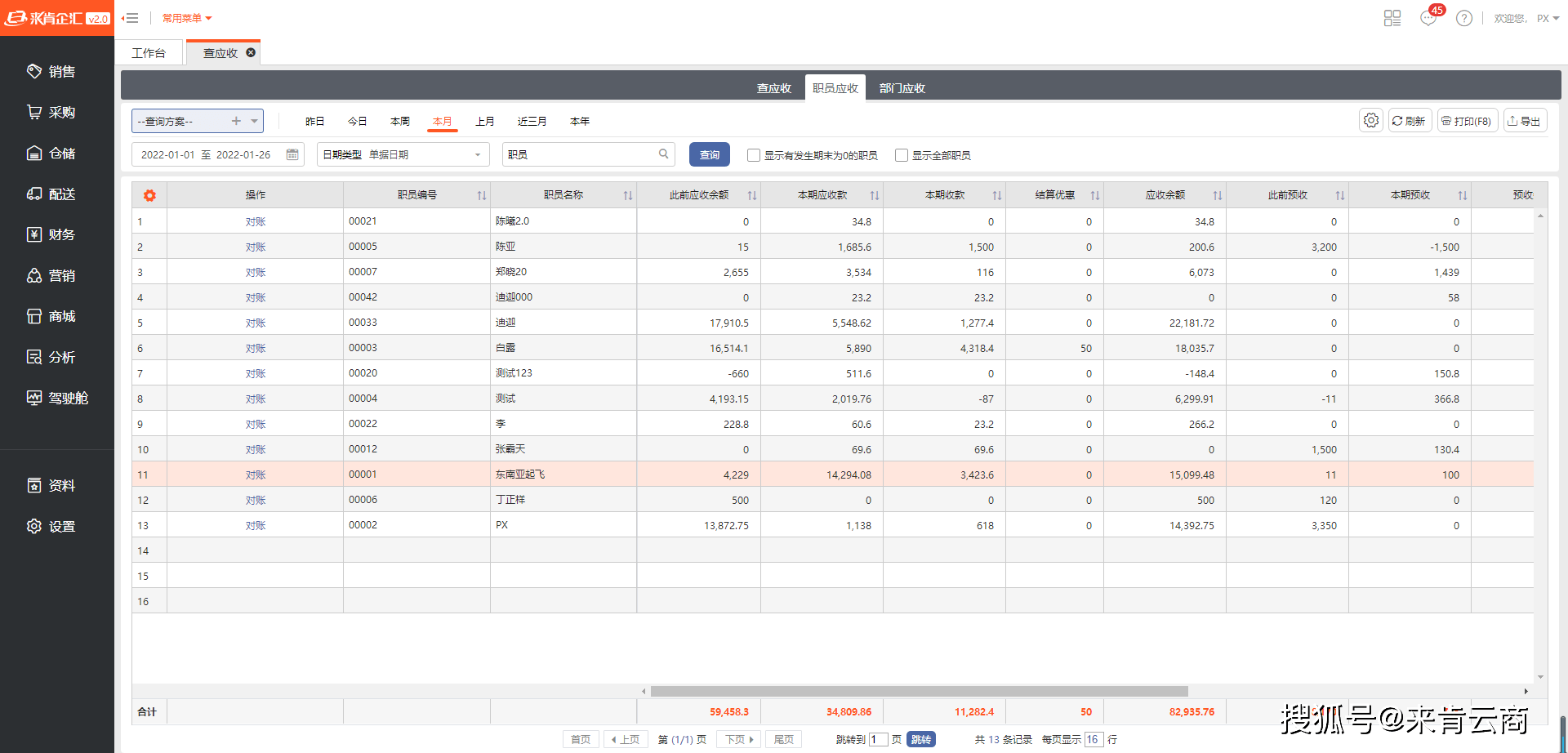Open the 分析 sidebar module
Viewport: 1568px width, 753px height.
[x=51, y=358]
